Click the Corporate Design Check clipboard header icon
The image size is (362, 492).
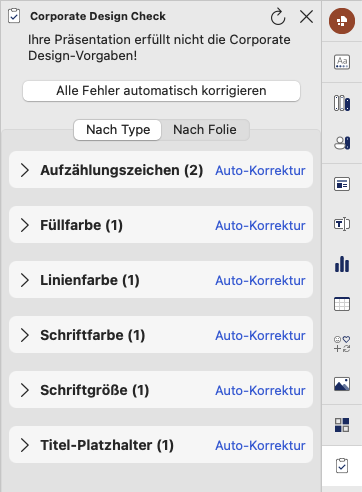pos(14,16)
